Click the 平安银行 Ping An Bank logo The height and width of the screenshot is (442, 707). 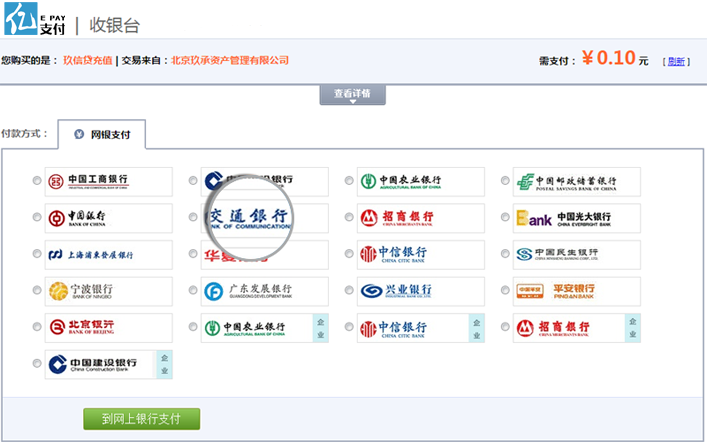[x=577, y=291]
